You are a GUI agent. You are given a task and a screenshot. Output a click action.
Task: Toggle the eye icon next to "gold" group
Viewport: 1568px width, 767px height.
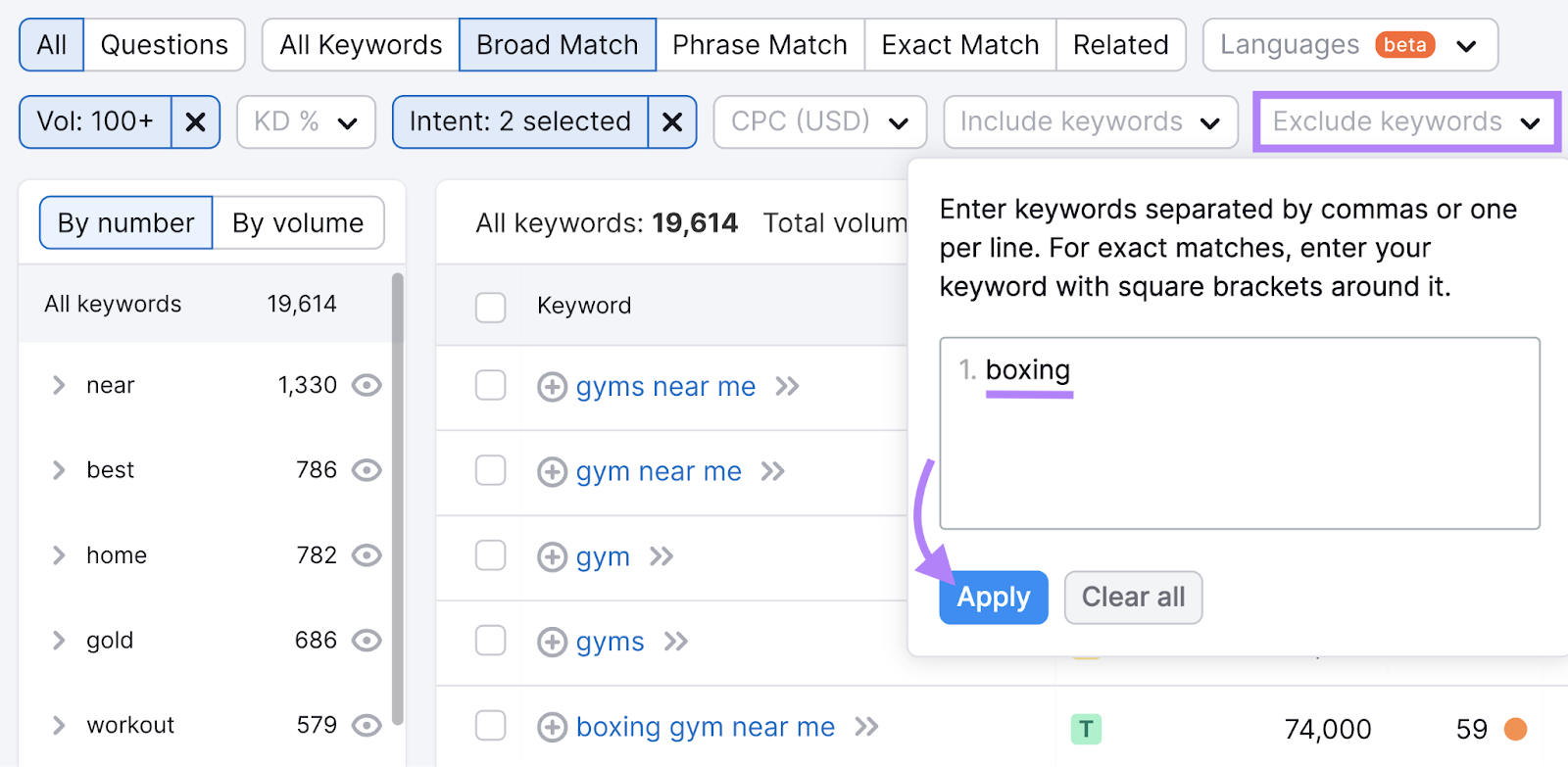point(366,641)
